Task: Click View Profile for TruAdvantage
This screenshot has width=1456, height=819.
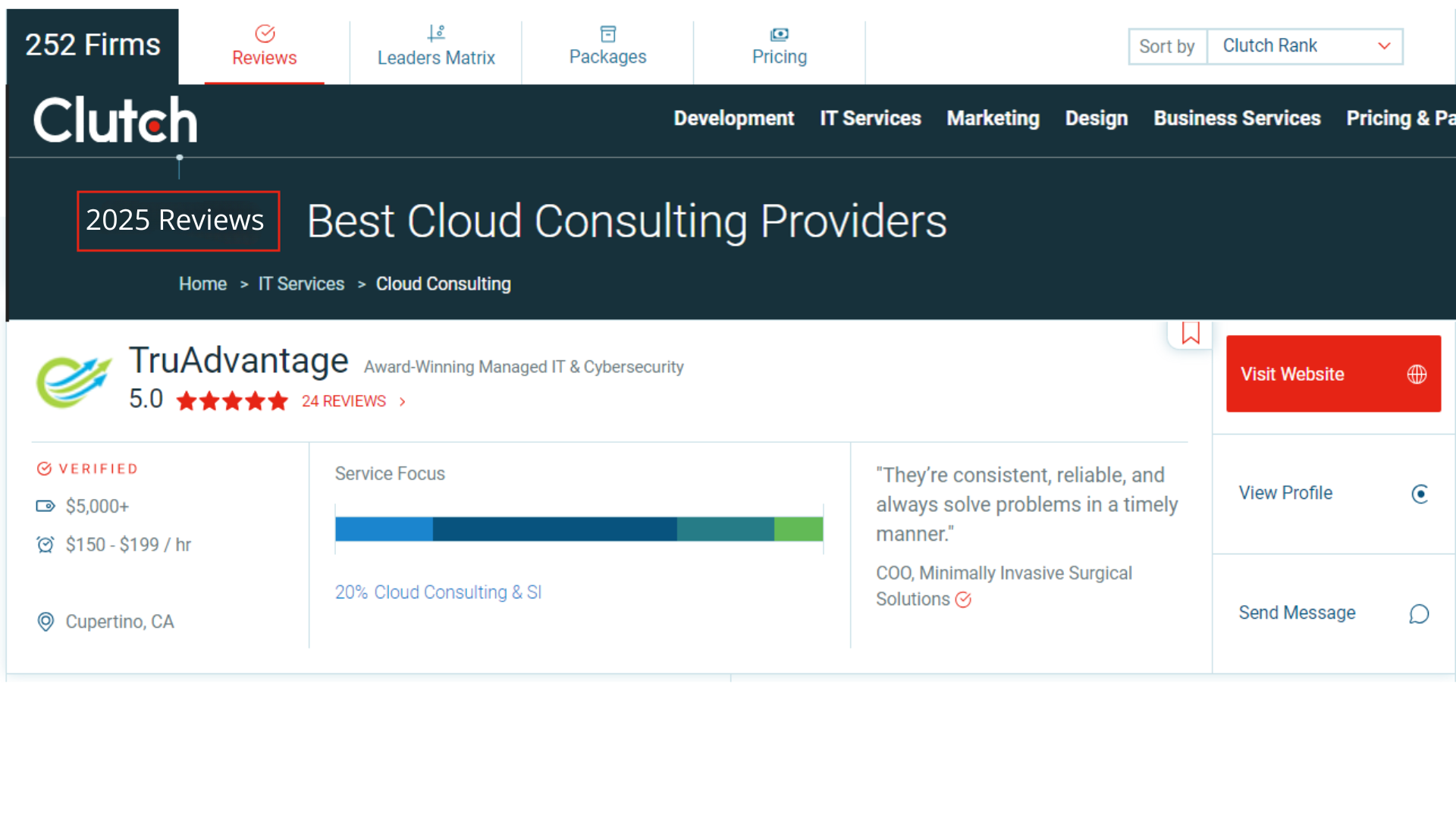Action: (1334, 494)
